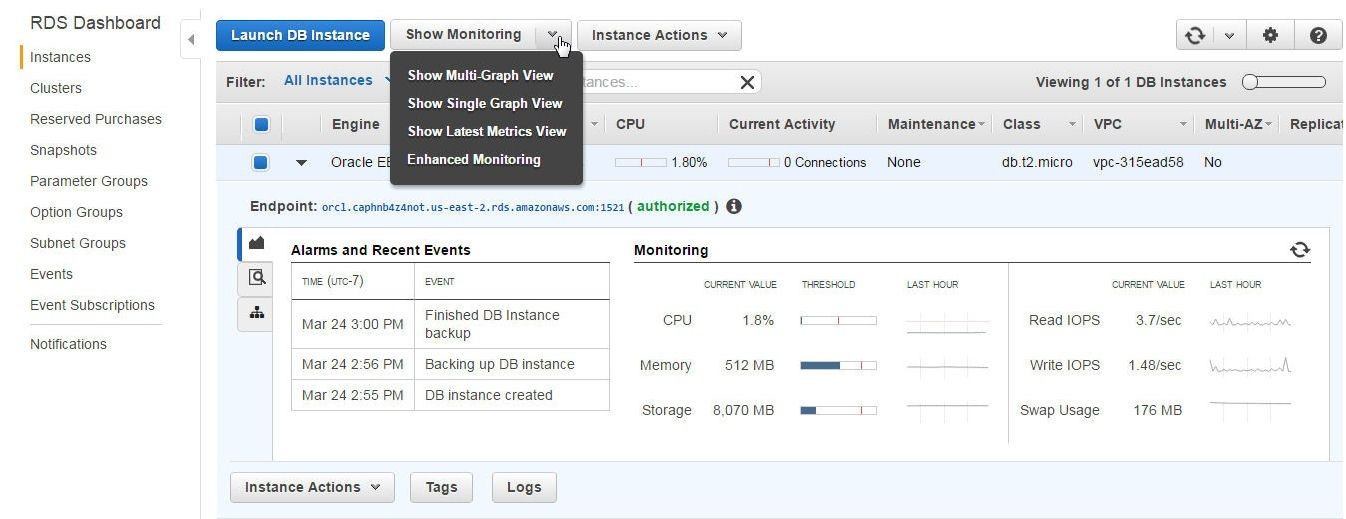Open the help question mark icon
This screenshot has width=1346, height=519.
[x=1318, y=35]
